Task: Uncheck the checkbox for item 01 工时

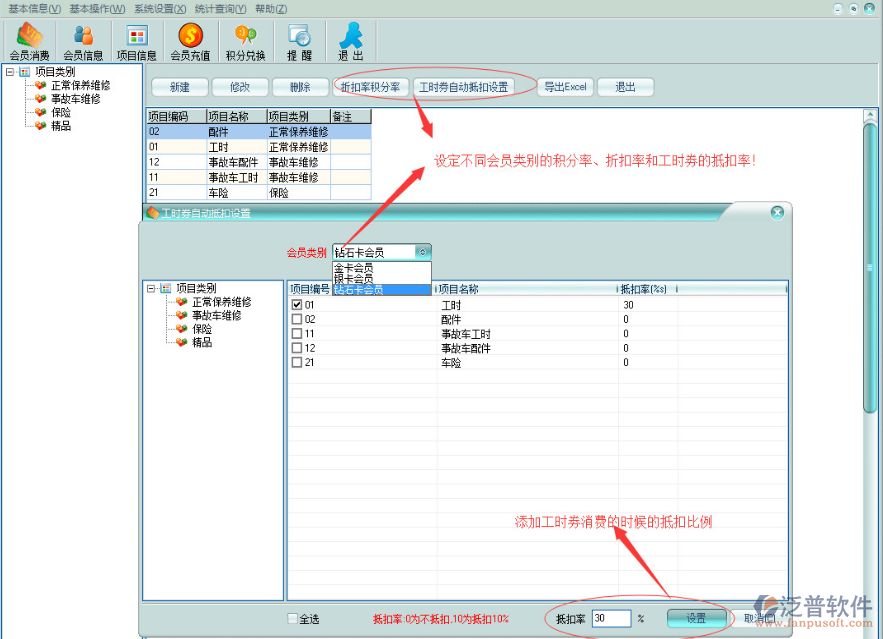Action: 296,305
